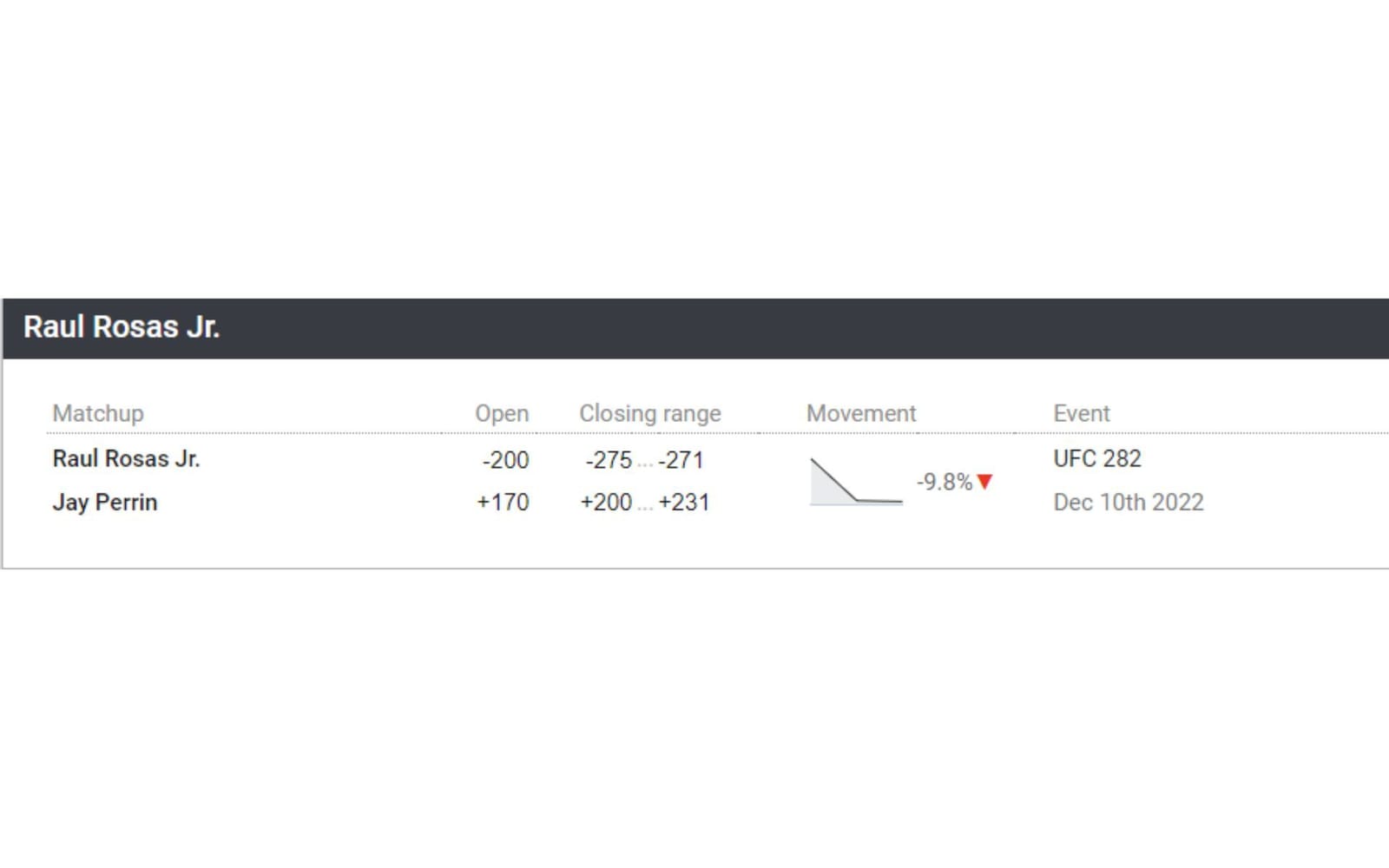This screenshot has height=868, width=1389.
Task: View the UFC 282 event page
Action: [1097, 459]
